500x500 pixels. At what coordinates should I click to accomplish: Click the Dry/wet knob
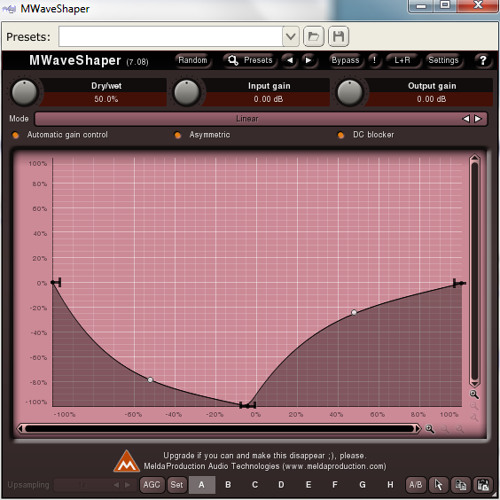24,92
